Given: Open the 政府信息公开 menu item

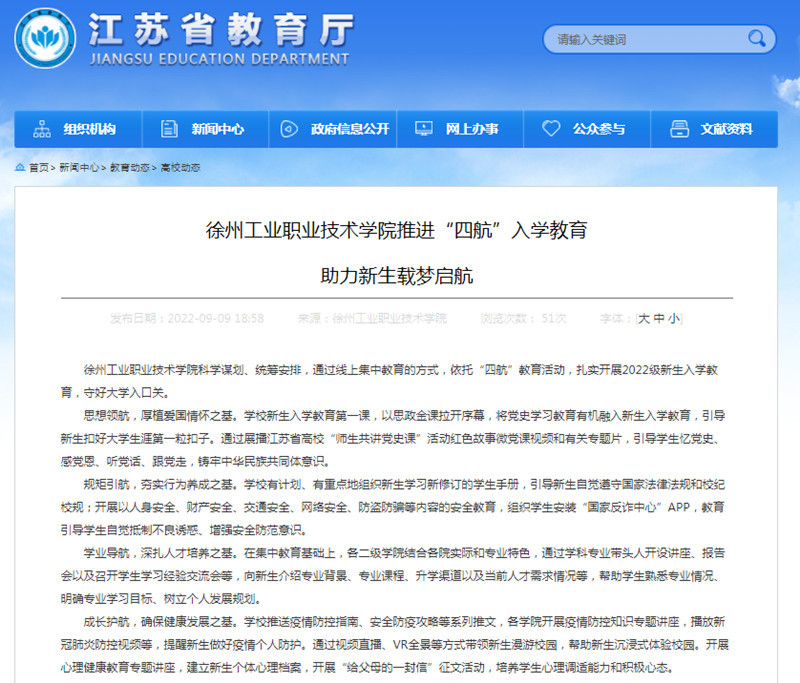Looking at the screenshot, I should [350, 129].
